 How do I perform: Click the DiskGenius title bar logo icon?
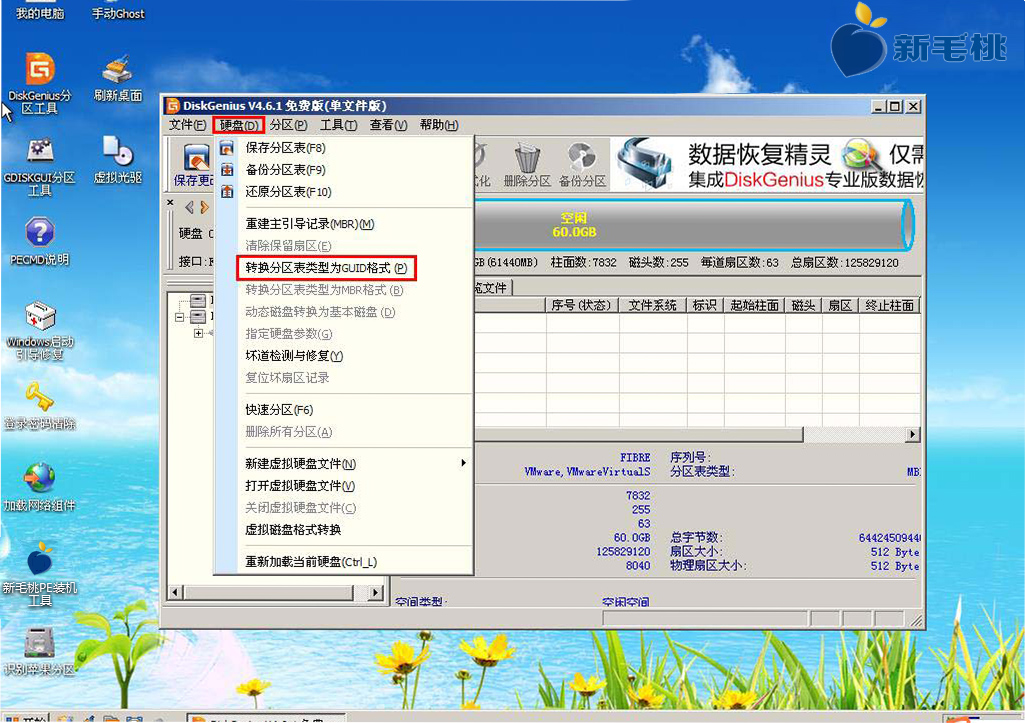[173, 105]
